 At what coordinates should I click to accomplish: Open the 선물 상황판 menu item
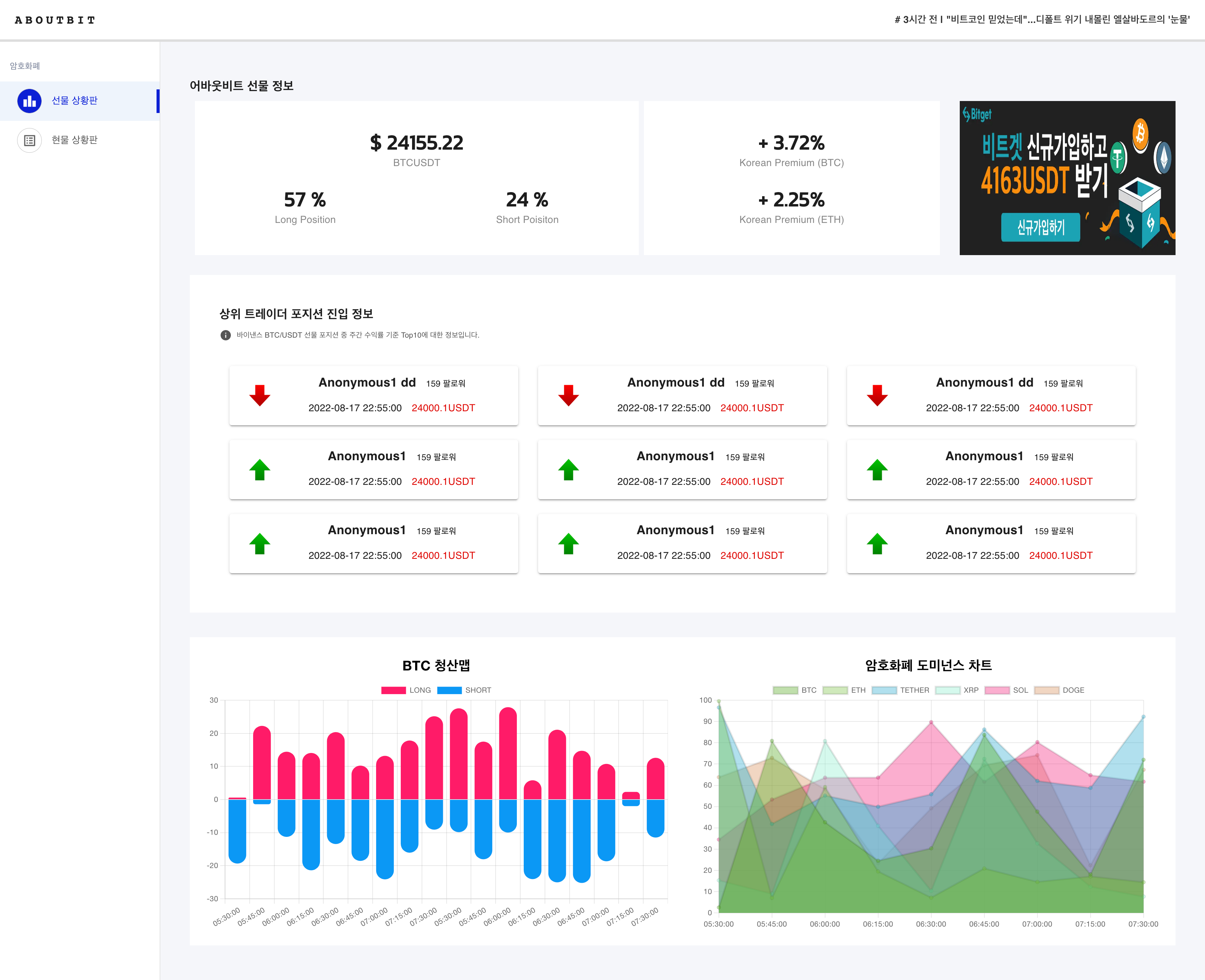[x=75, y=100]
